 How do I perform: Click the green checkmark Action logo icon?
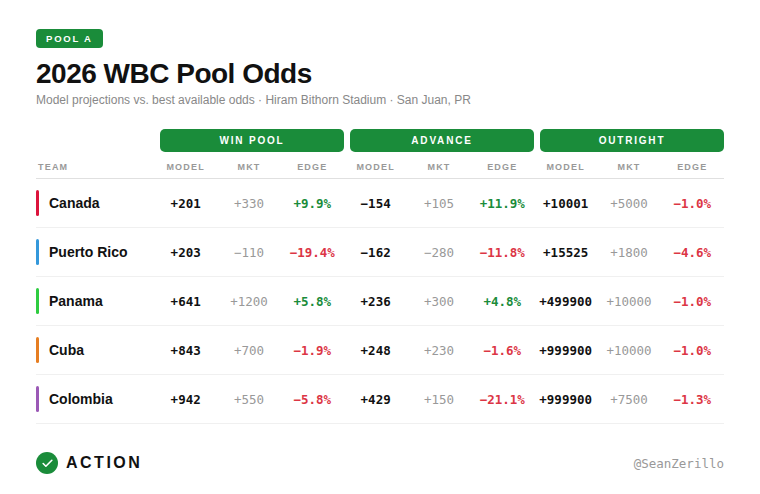pos(47,463)
